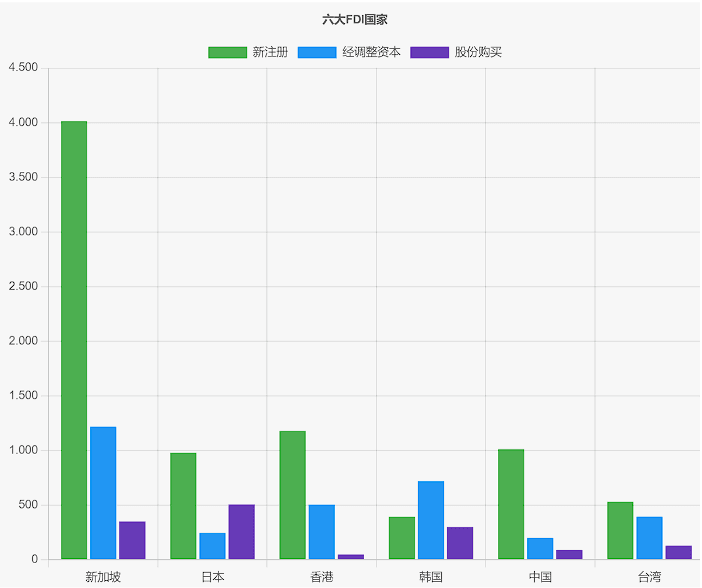
Task: Click the 2.500 y-axis value
Action: pyautogui.click(x=23, y=286)
